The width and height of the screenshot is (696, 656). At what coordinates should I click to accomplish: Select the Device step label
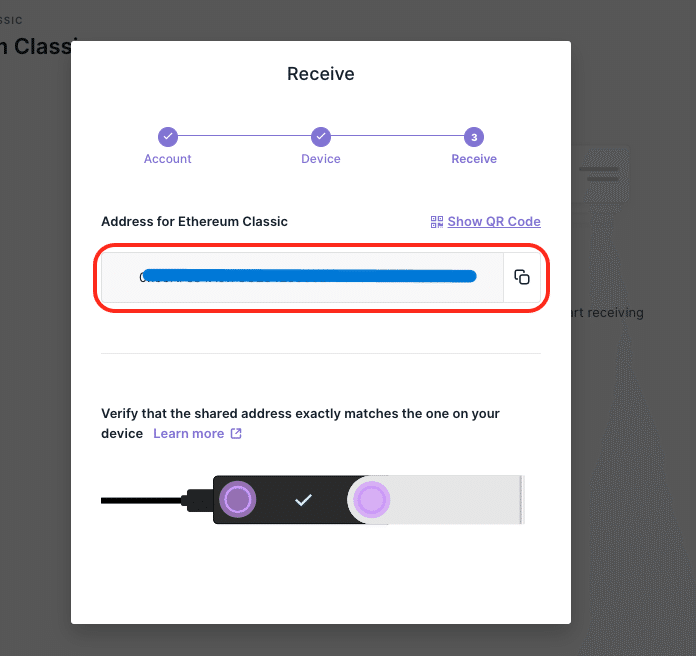click(321, 159)
